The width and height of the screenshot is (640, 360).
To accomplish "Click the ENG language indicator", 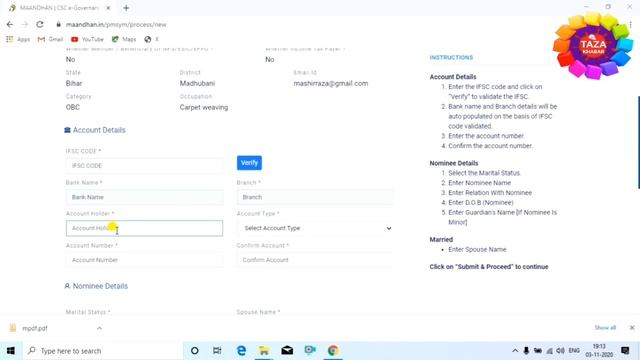I will click(x=574, y=351).
